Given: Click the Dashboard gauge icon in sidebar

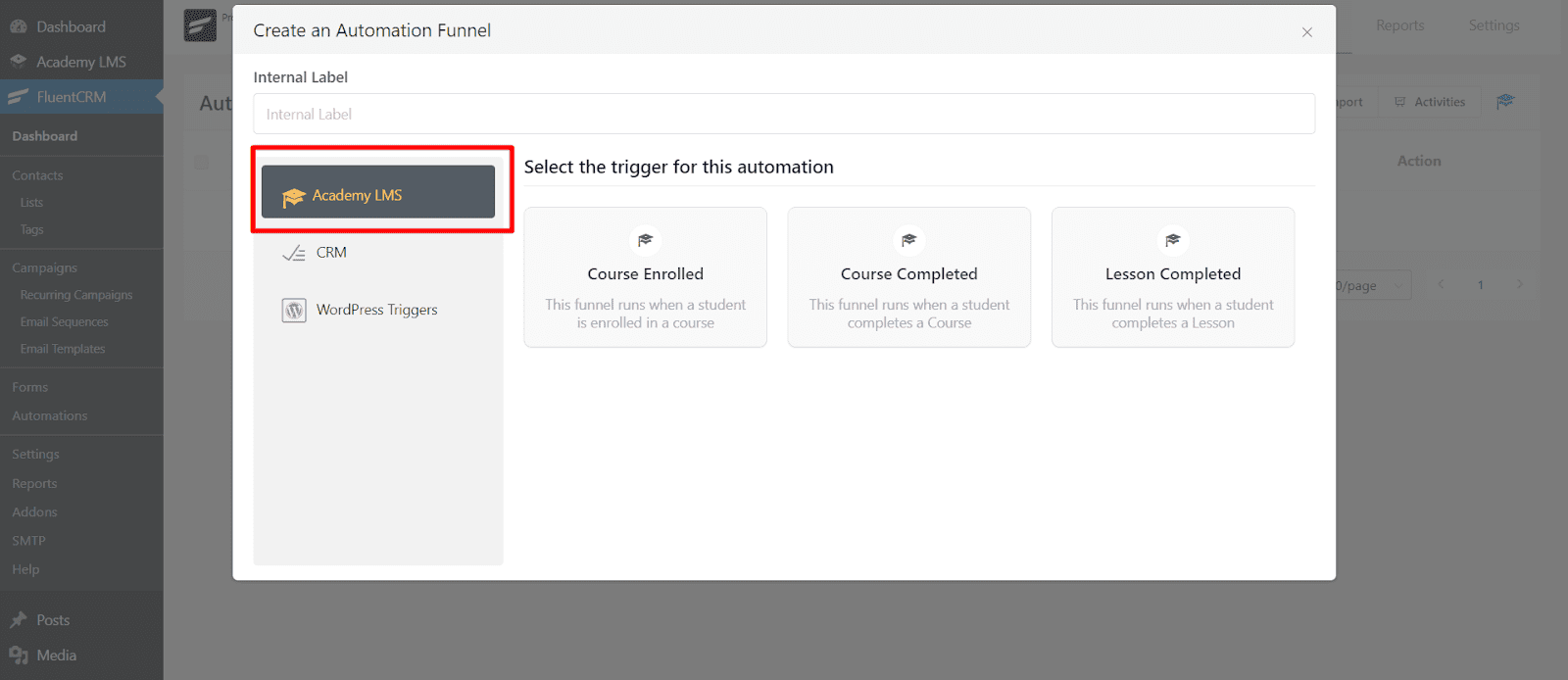Looking at the screenshot, I should 19,26.
